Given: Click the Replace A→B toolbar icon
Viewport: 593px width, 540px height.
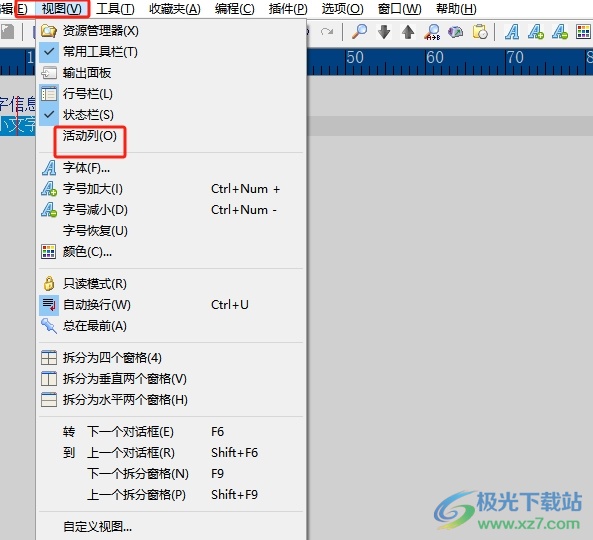Looking at the screenshot, I should tap(432, 32).
